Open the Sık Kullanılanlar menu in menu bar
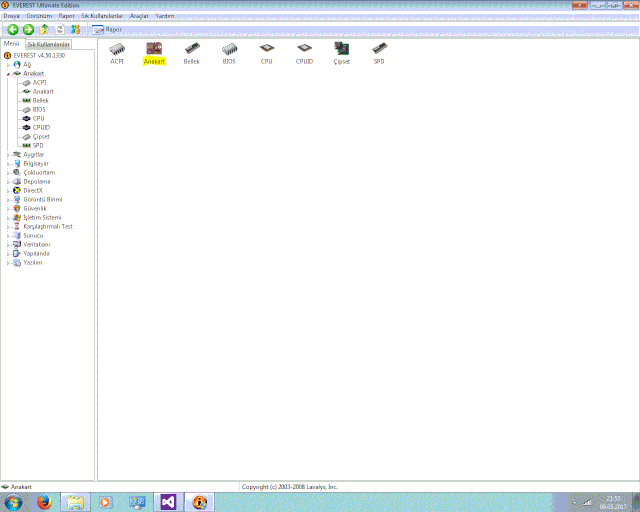The height and width of the screenshot is (512, 640). point(102,16)
